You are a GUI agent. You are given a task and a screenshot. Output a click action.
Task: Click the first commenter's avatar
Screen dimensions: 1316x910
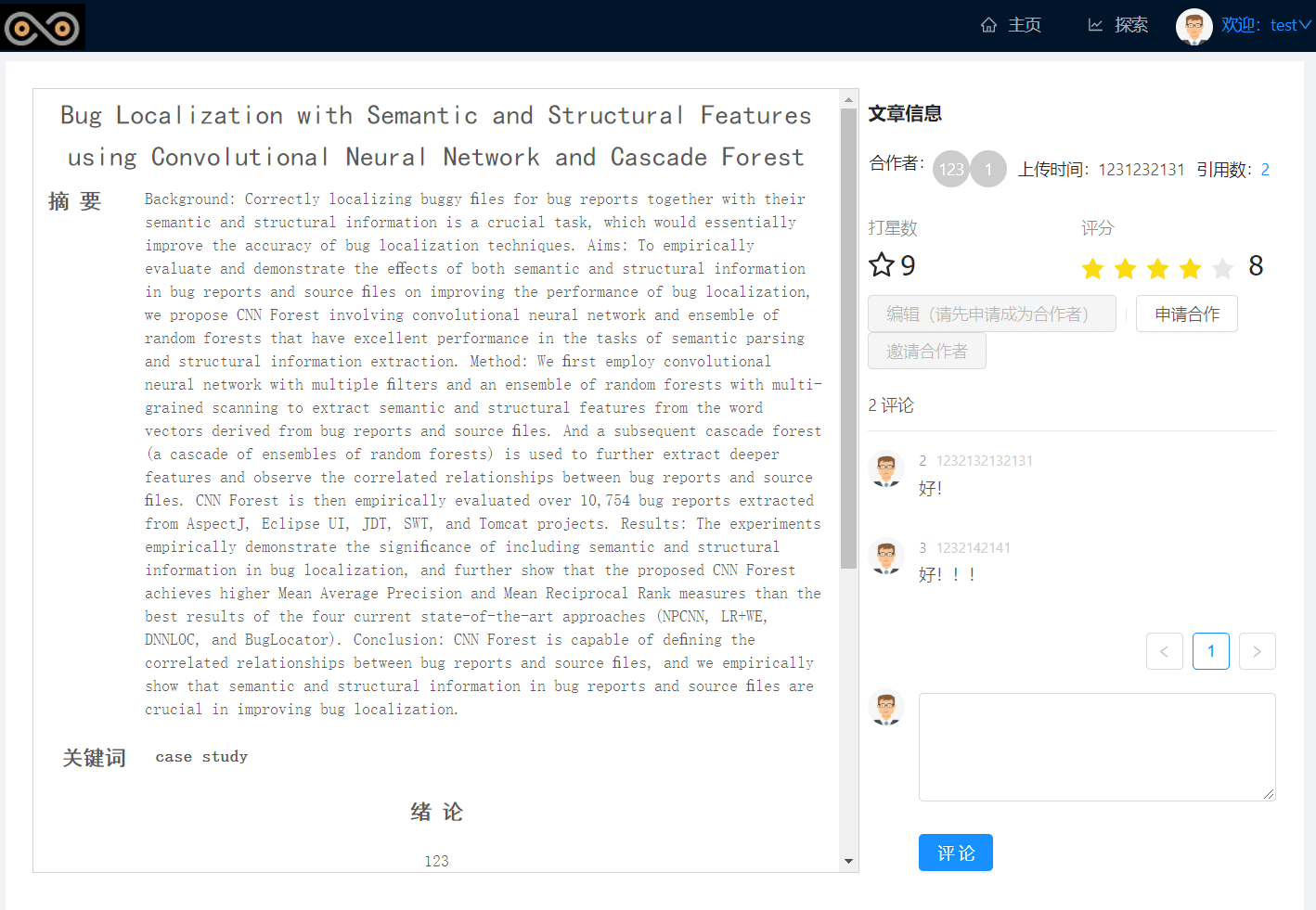tap(886, 469)
